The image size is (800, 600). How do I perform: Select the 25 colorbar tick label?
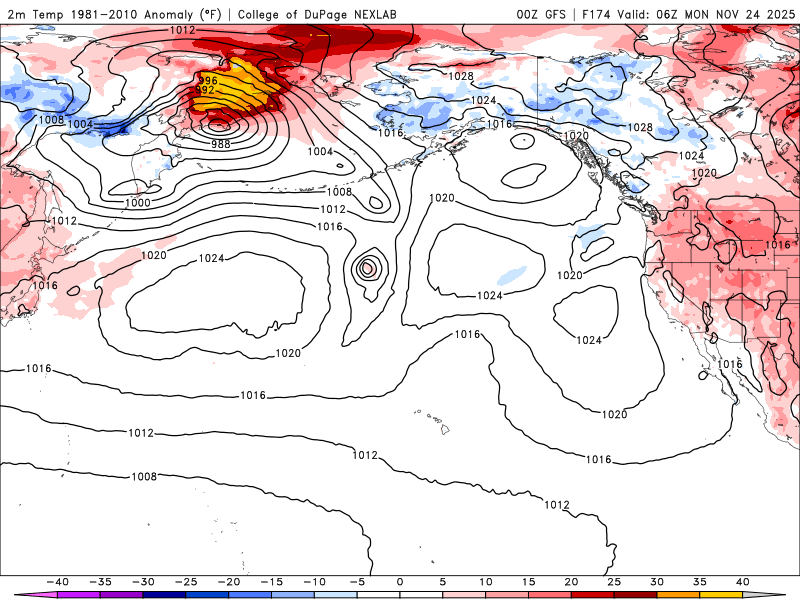click(x=614, y=582)
